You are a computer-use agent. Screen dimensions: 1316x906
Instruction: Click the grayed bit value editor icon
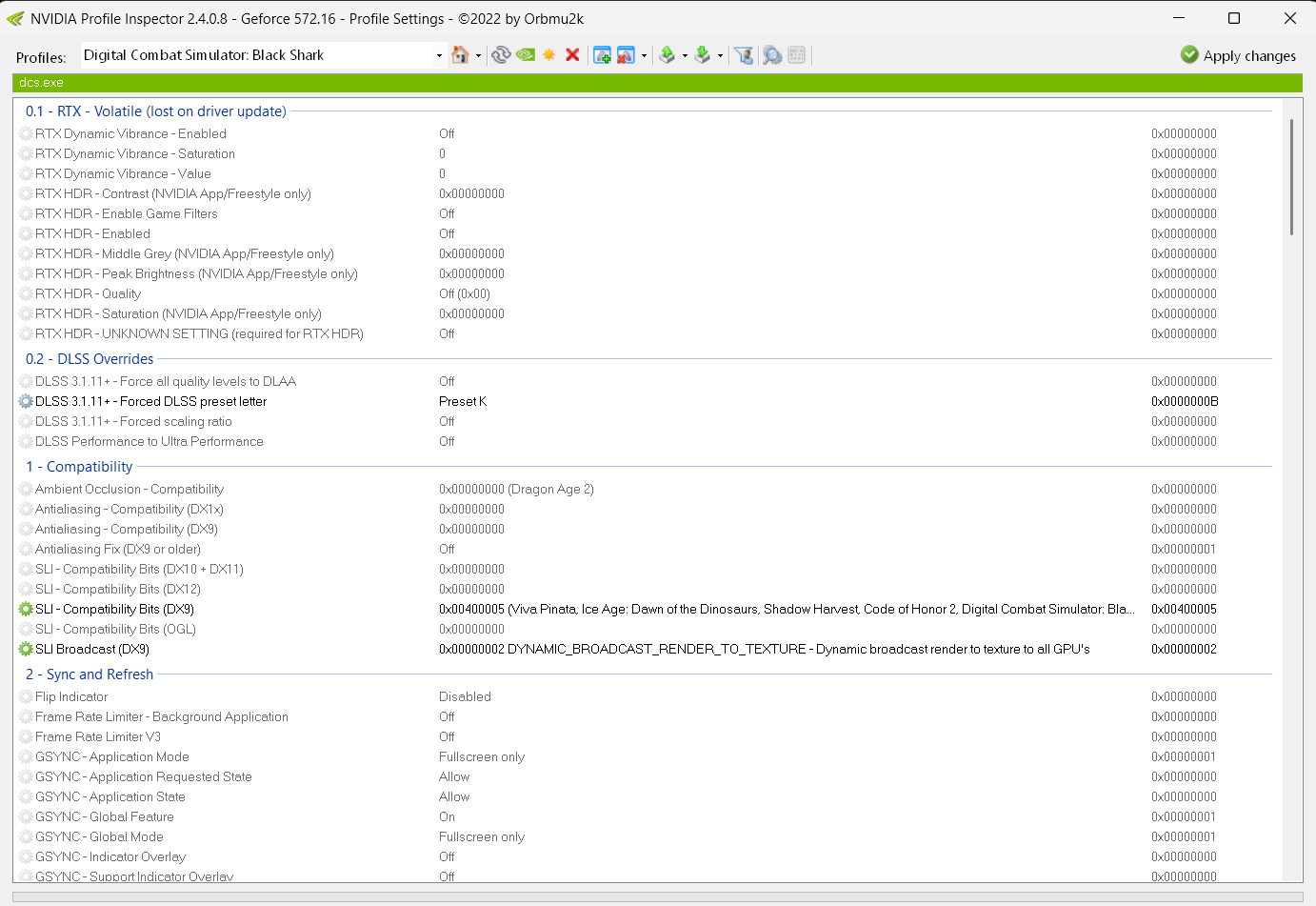point(797,55)
